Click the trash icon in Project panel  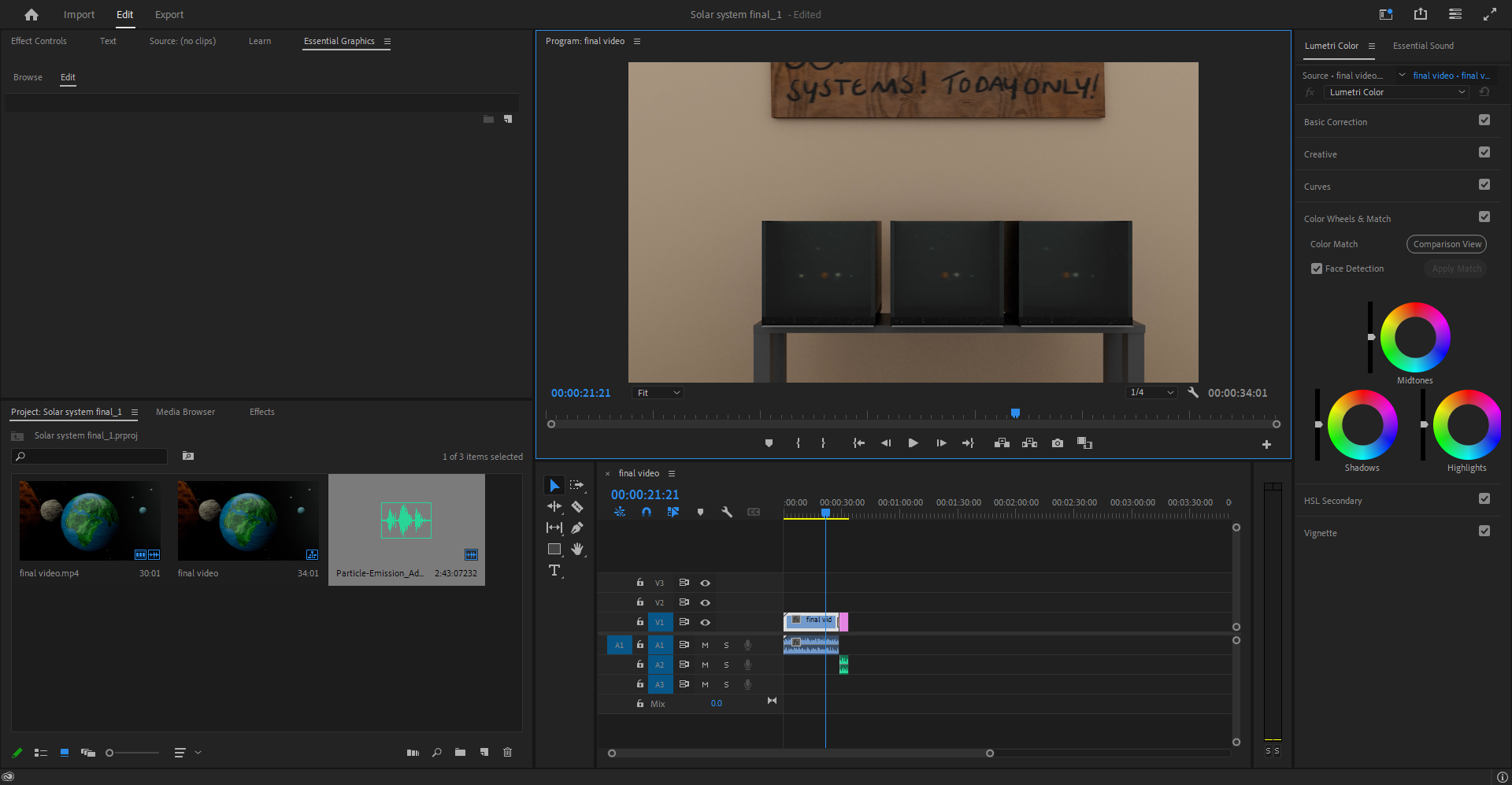507,752
